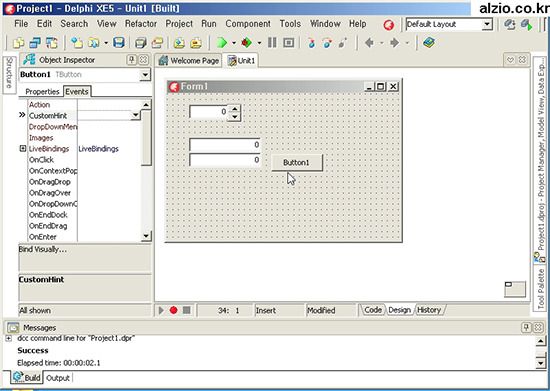Open the File menu
550x391 pixels.
21,24
